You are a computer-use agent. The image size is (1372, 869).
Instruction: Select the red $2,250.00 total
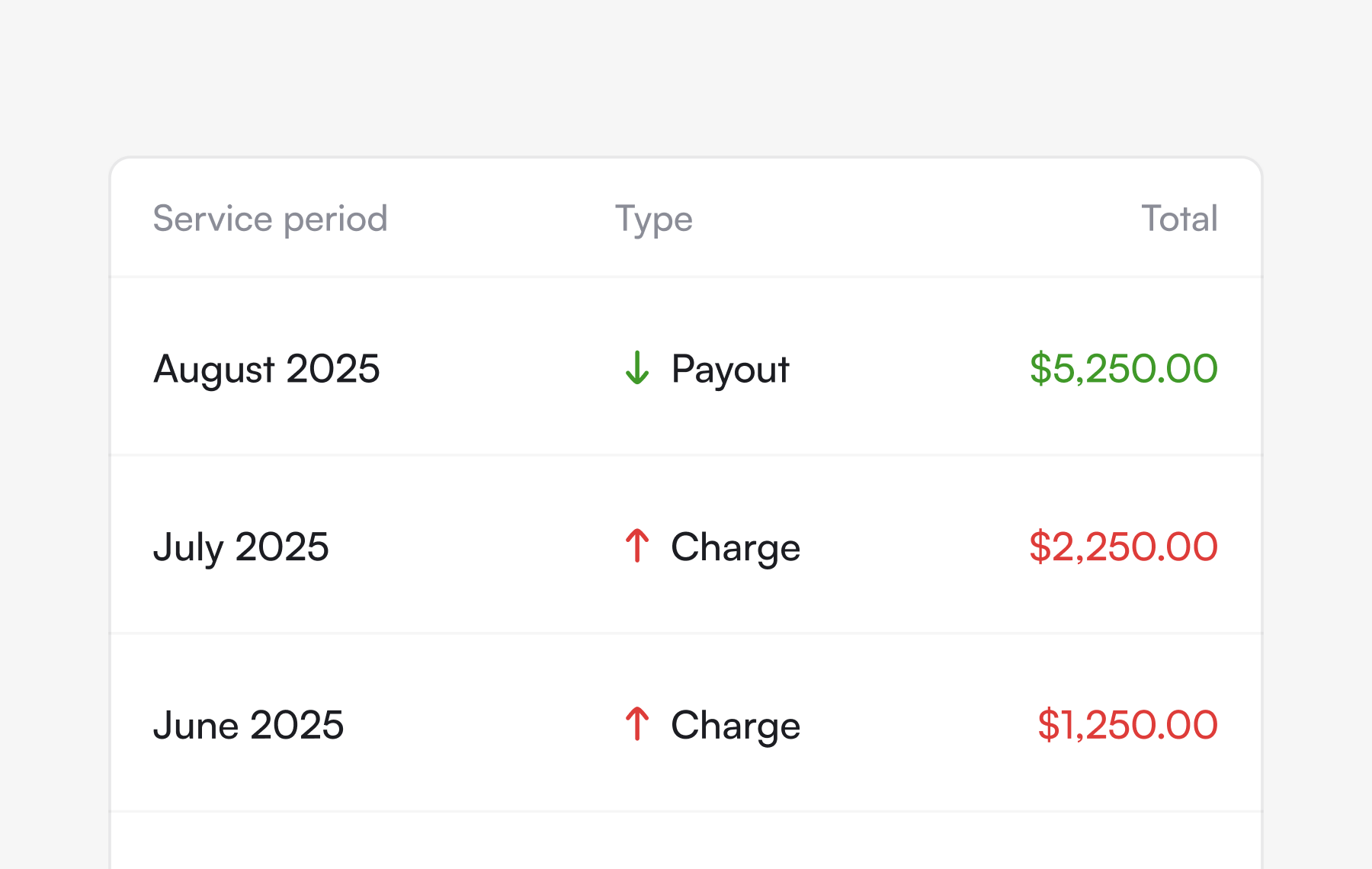click(x=1123, y=547)
